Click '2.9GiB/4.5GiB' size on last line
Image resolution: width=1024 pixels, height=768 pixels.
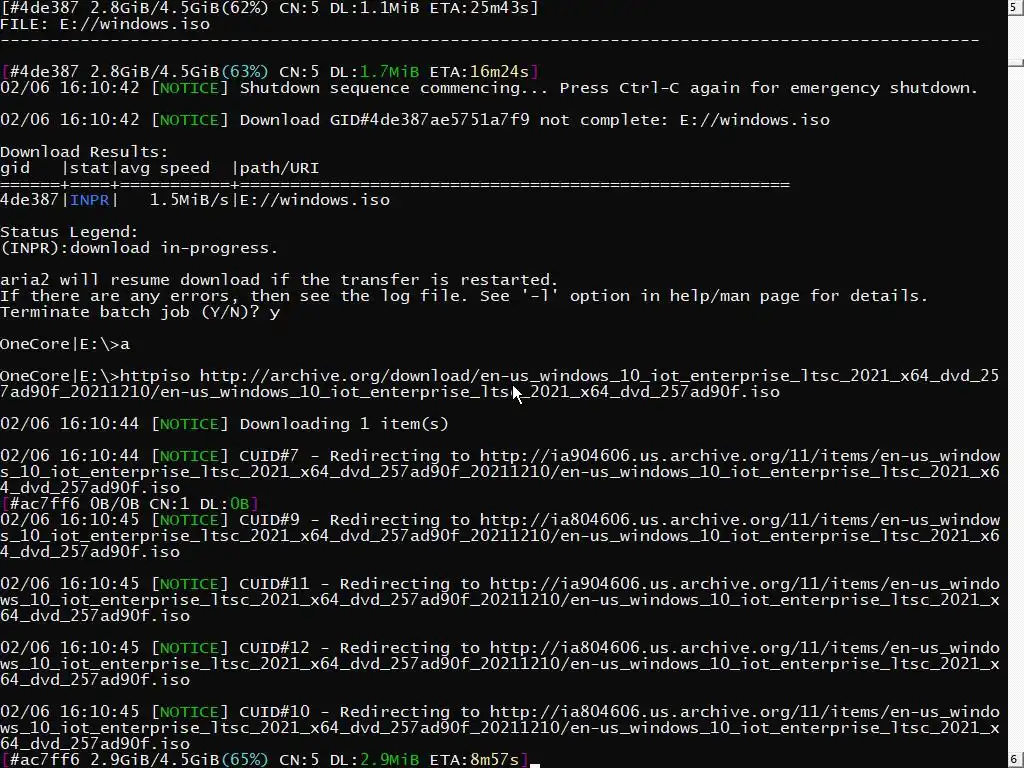pos(155,760)
